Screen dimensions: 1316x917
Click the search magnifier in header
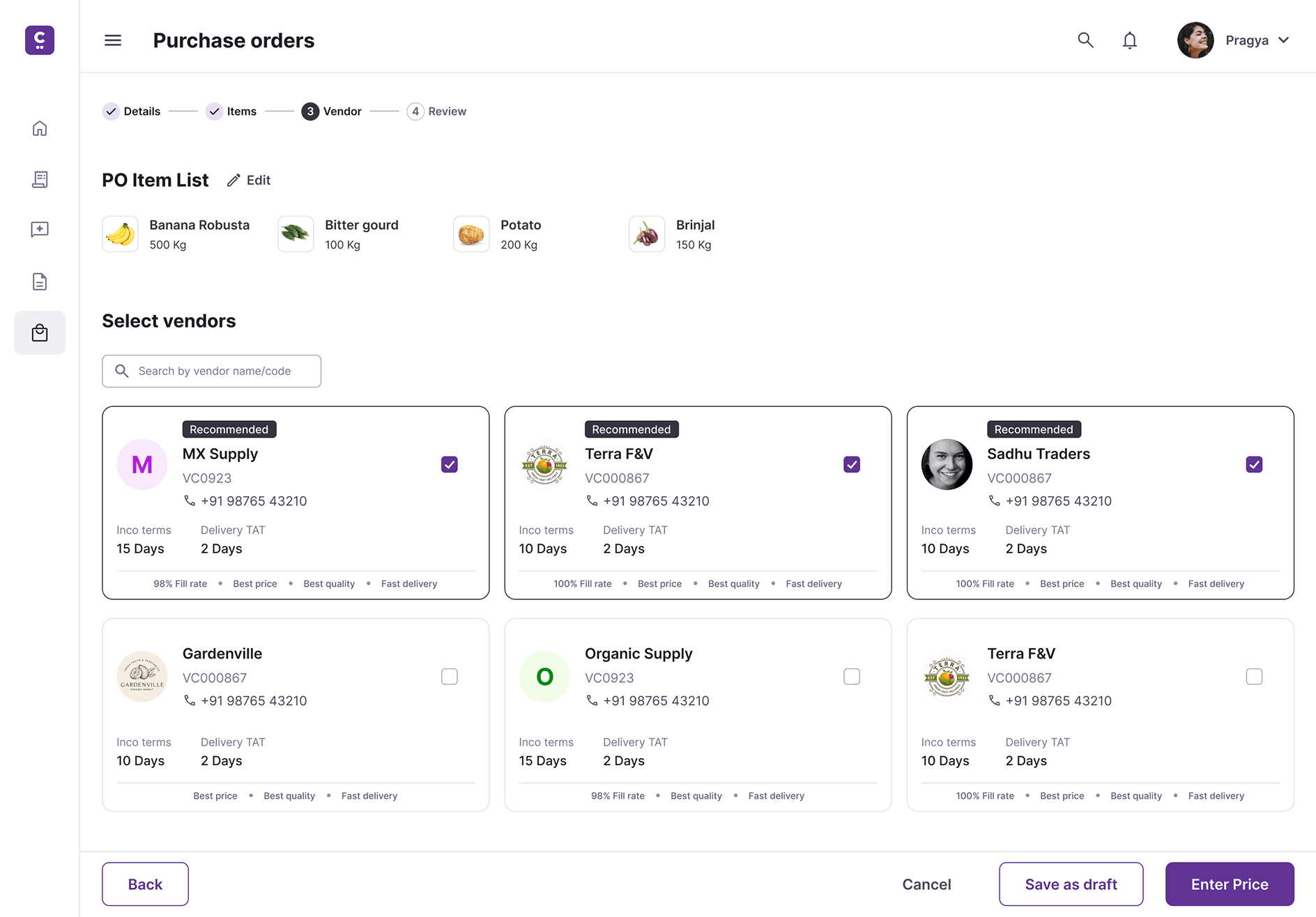coord(1085,40)
